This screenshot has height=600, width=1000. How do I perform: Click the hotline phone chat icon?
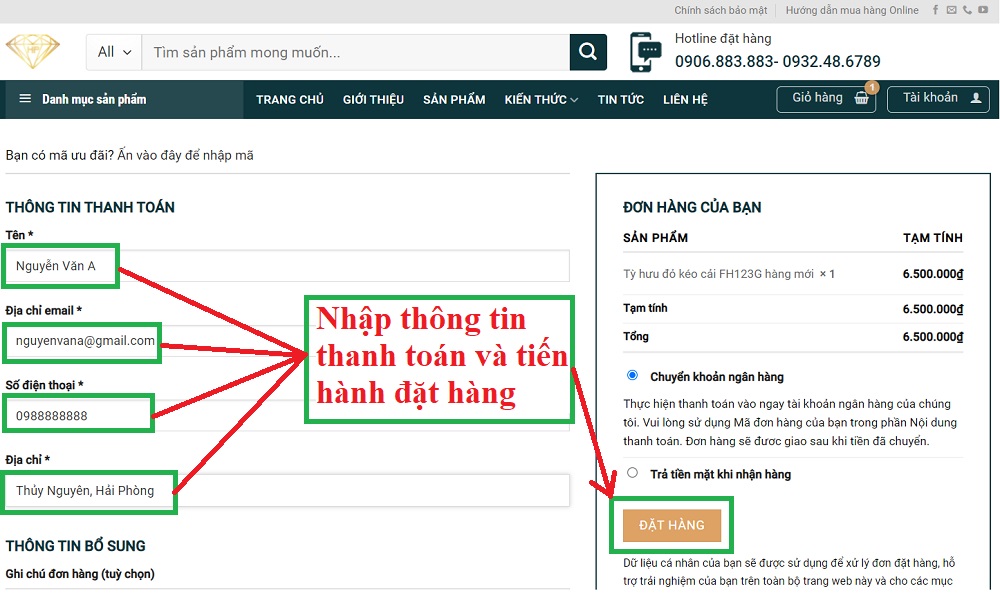646,51
